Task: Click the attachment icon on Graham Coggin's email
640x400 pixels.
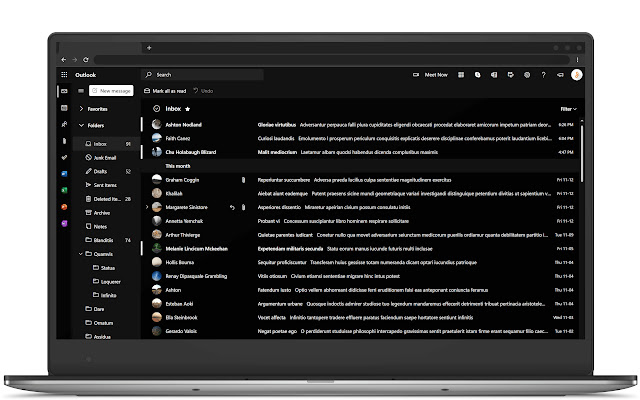Action: tap(243, 180)
